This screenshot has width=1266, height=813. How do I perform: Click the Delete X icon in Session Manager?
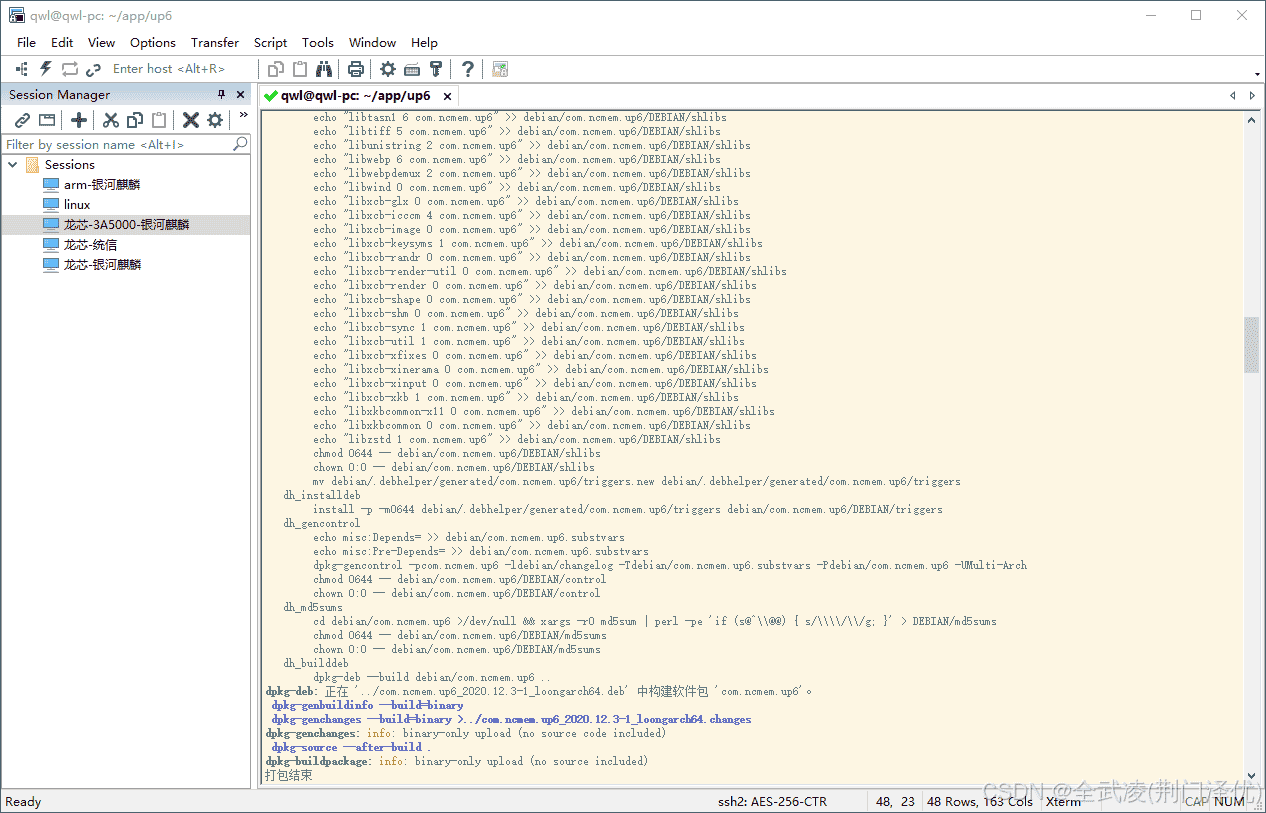pos(190,120)
